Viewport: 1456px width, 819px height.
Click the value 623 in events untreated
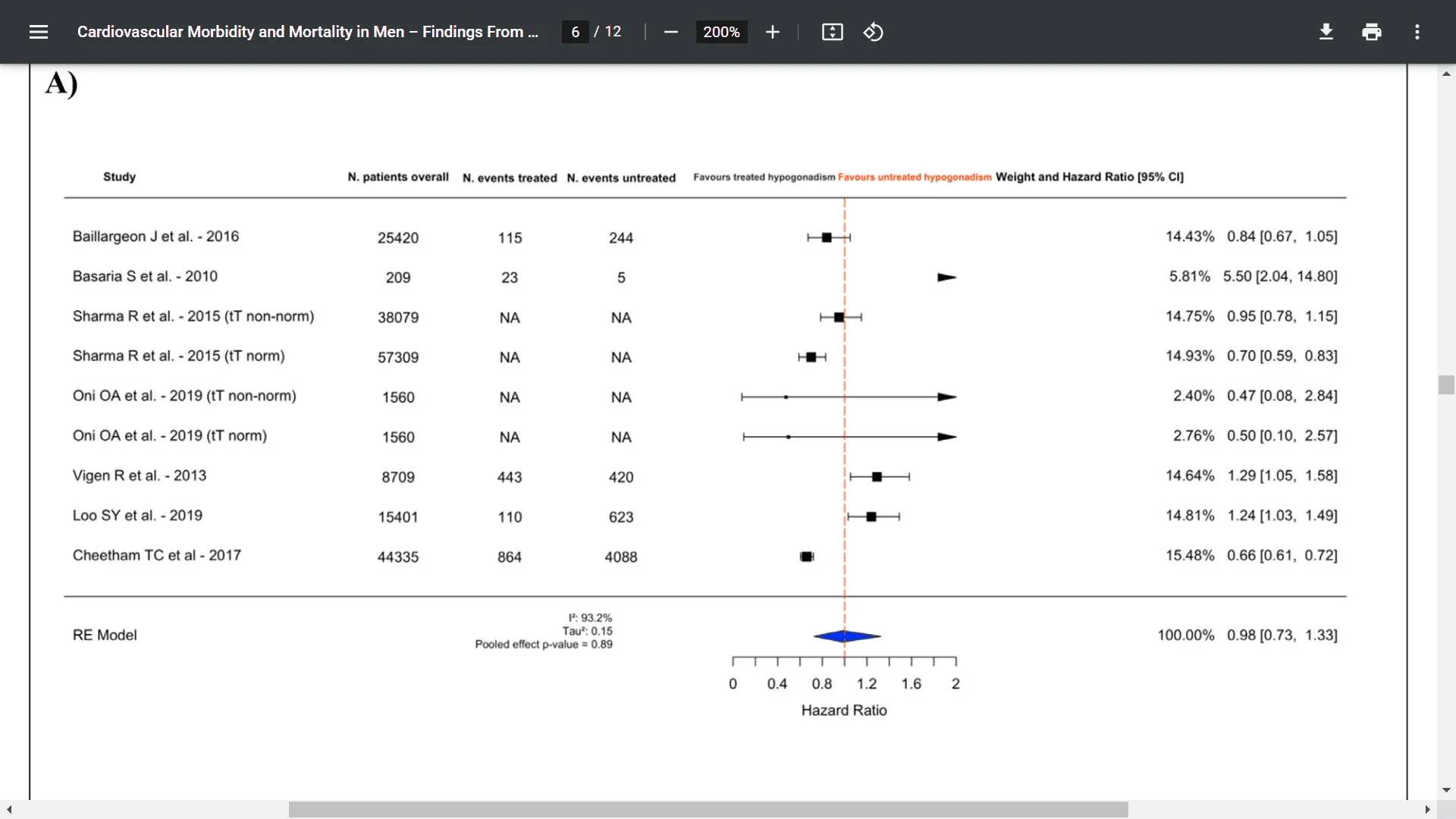[x=621, y=517]
